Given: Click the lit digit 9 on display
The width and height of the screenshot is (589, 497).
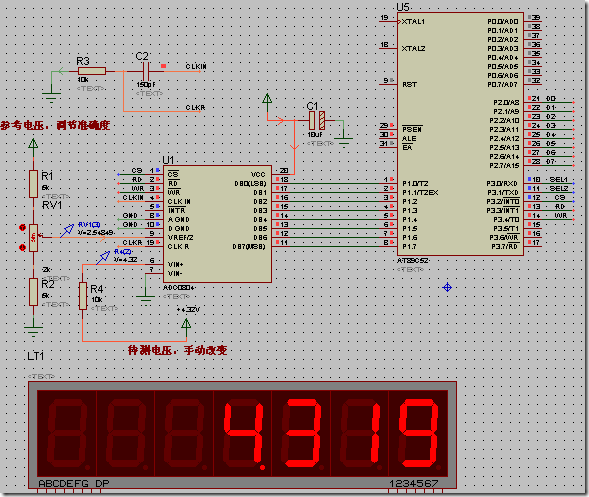Looking at the screenshot, I should 419,432.
